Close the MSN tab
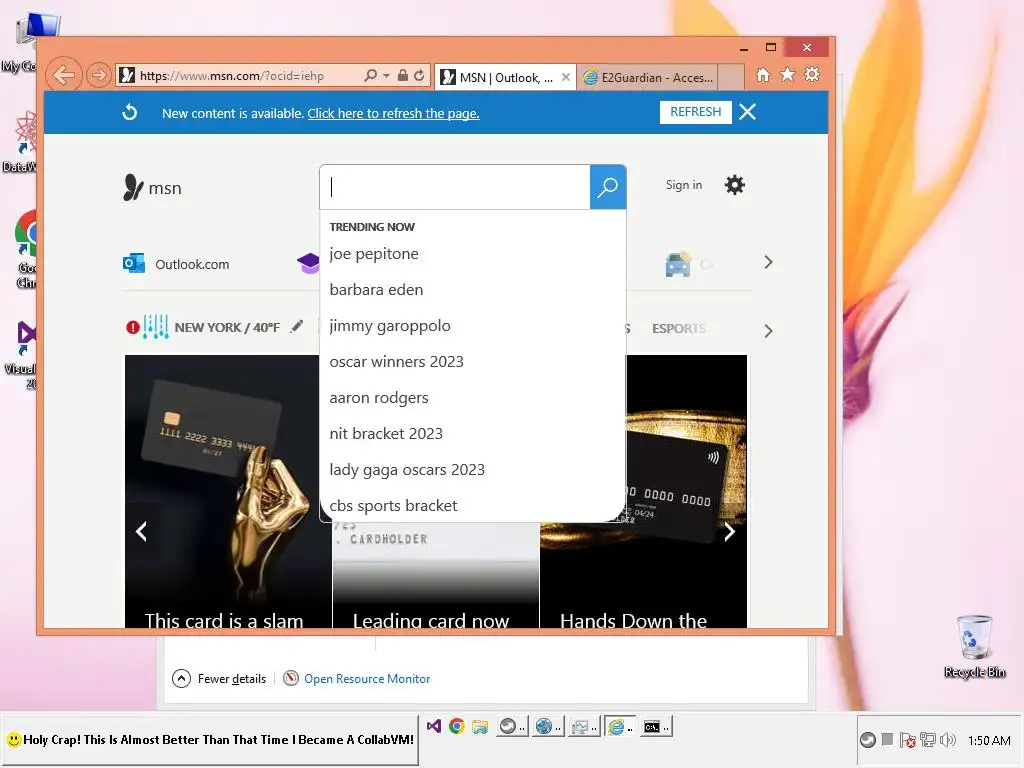 point(566,77)
